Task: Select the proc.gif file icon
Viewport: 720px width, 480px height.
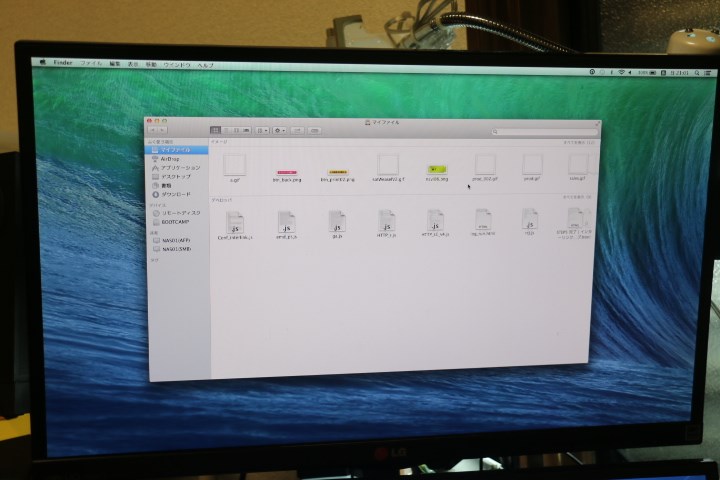Action: tap(532, 165)
